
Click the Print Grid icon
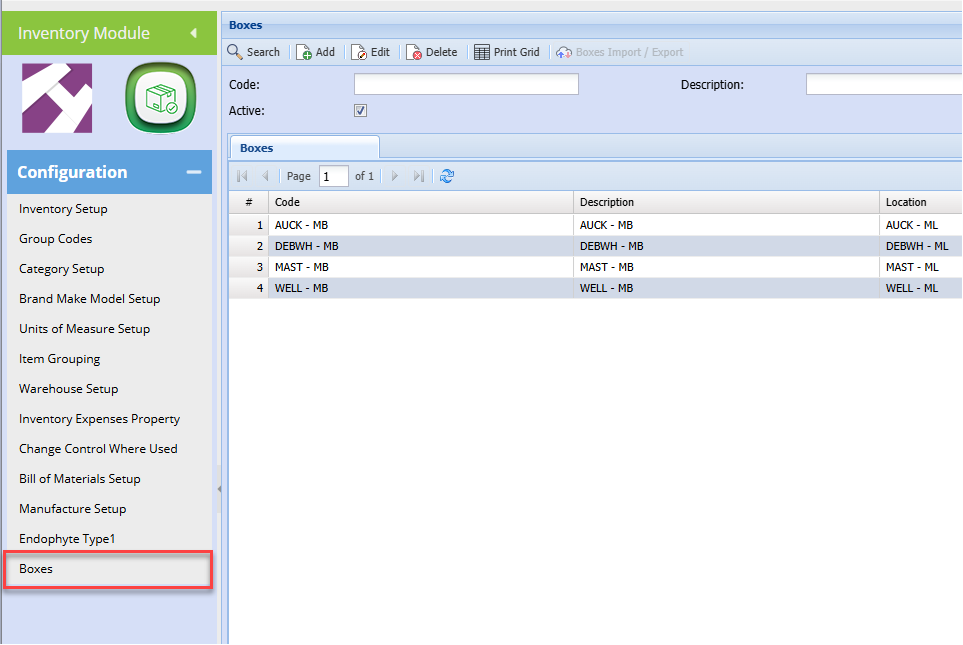pyautogui.click(x=482, y=52)
